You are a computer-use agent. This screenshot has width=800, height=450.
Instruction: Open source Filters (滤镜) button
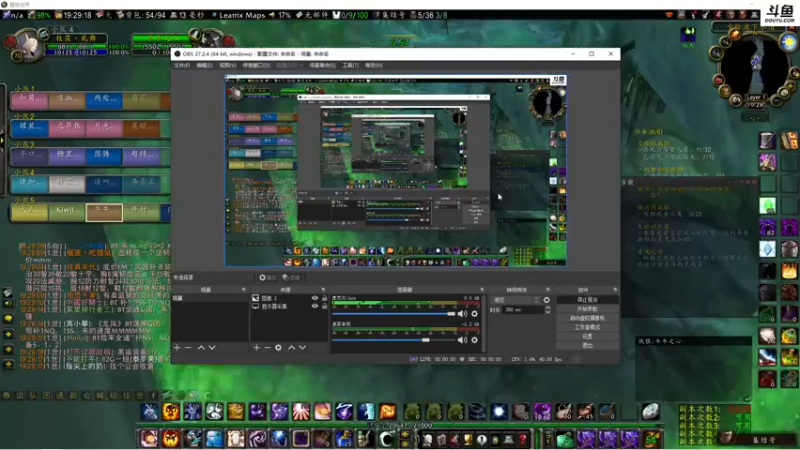[x=291, y=278]
